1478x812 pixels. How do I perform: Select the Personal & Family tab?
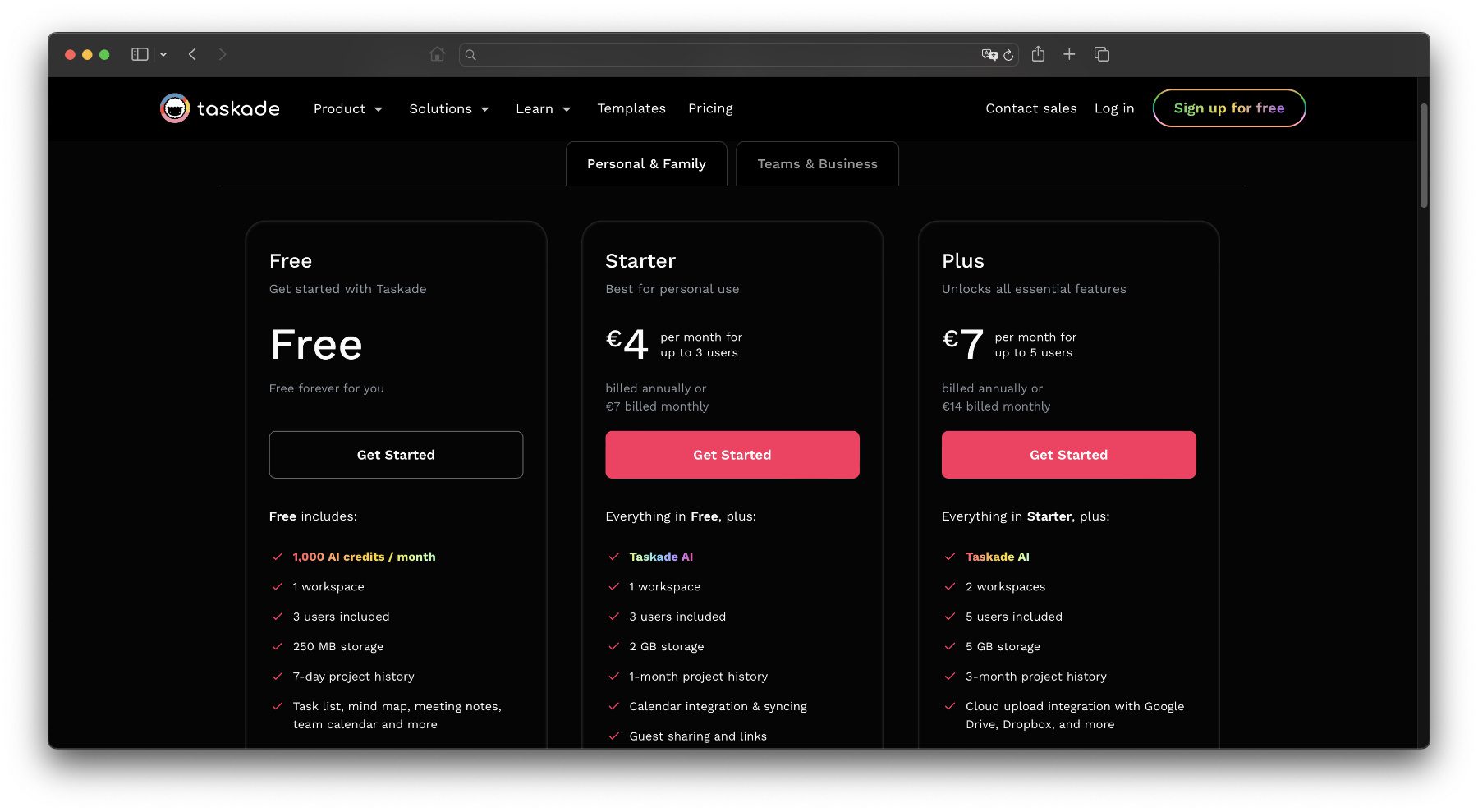(646, 164)
